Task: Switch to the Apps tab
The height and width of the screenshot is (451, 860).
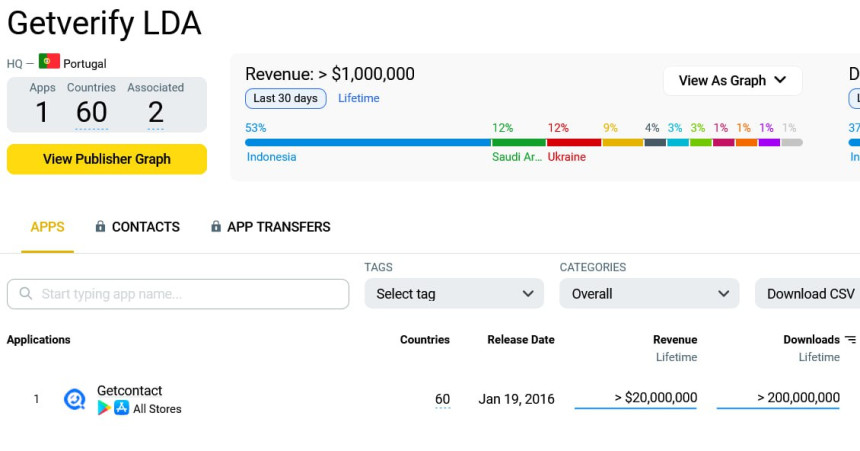Action: pos(47,227)
